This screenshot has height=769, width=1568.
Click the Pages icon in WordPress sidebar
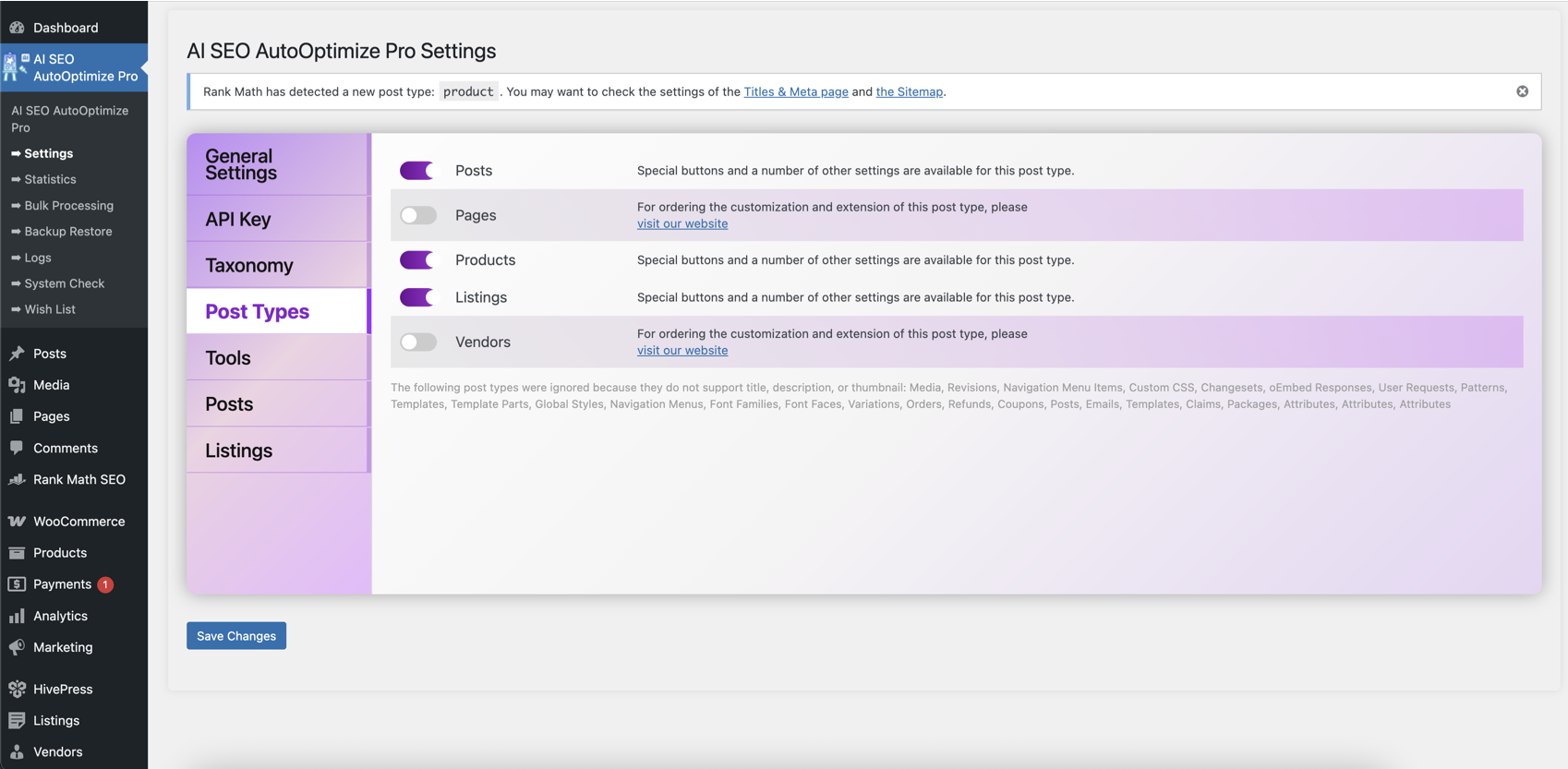[17, 416]
